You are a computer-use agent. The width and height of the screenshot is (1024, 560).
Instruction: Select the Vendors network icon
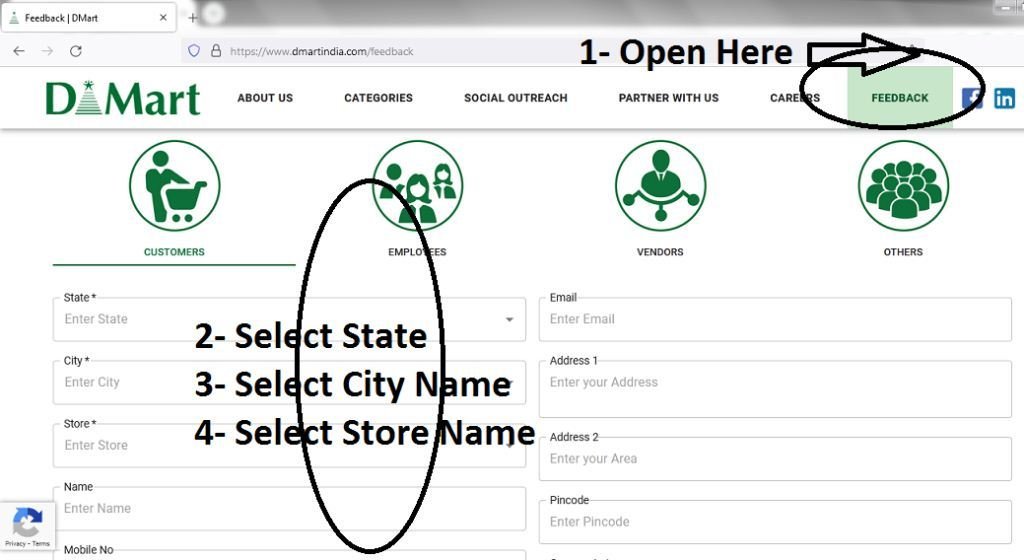(x=660, y=185)
